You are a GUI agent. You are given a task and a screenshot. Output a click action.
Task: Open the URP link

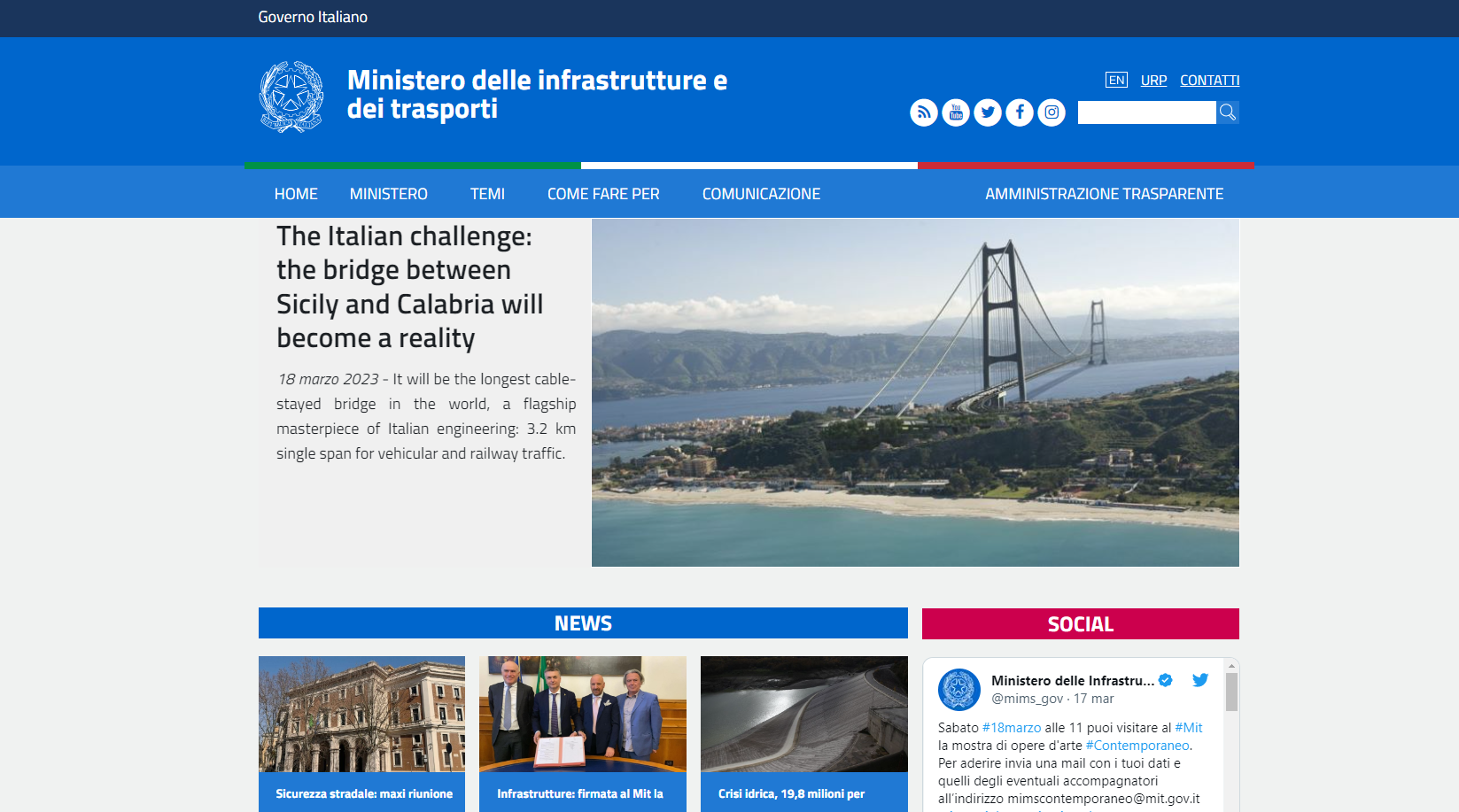pos(1153,81)
